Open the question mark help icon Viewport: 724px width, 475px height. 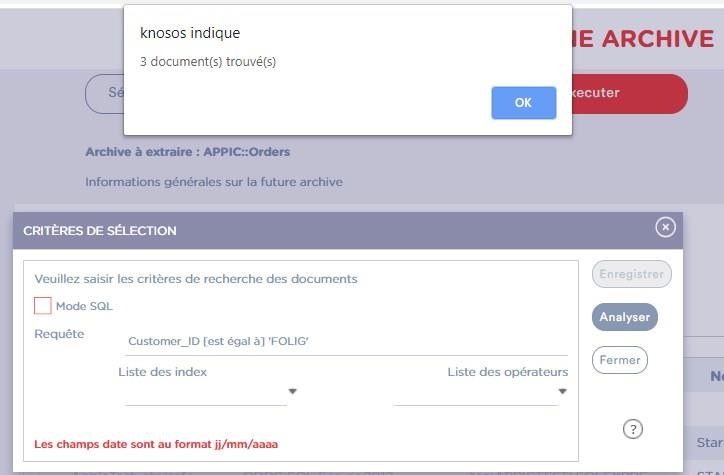pyautogui.click(x=632, y=429)
